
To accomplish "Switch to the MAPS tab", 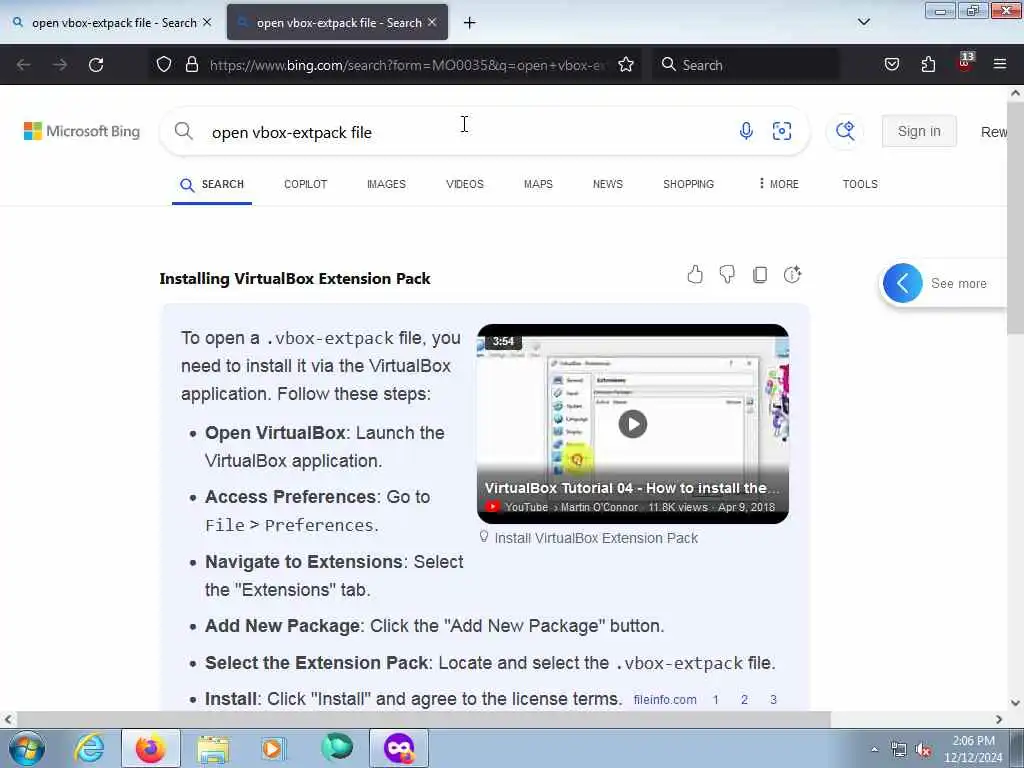I will coord(538,184).
